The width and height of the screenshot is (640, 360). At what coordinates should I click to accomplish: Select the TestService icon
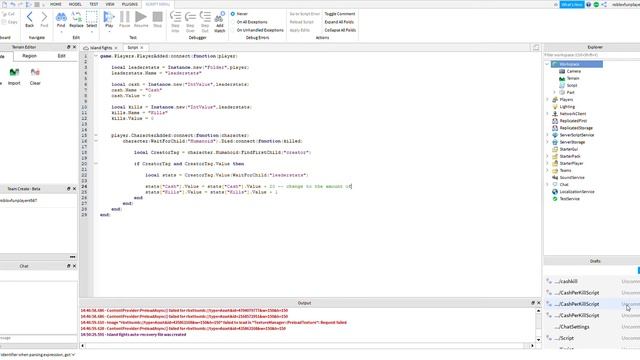click(x=555, y=199)
